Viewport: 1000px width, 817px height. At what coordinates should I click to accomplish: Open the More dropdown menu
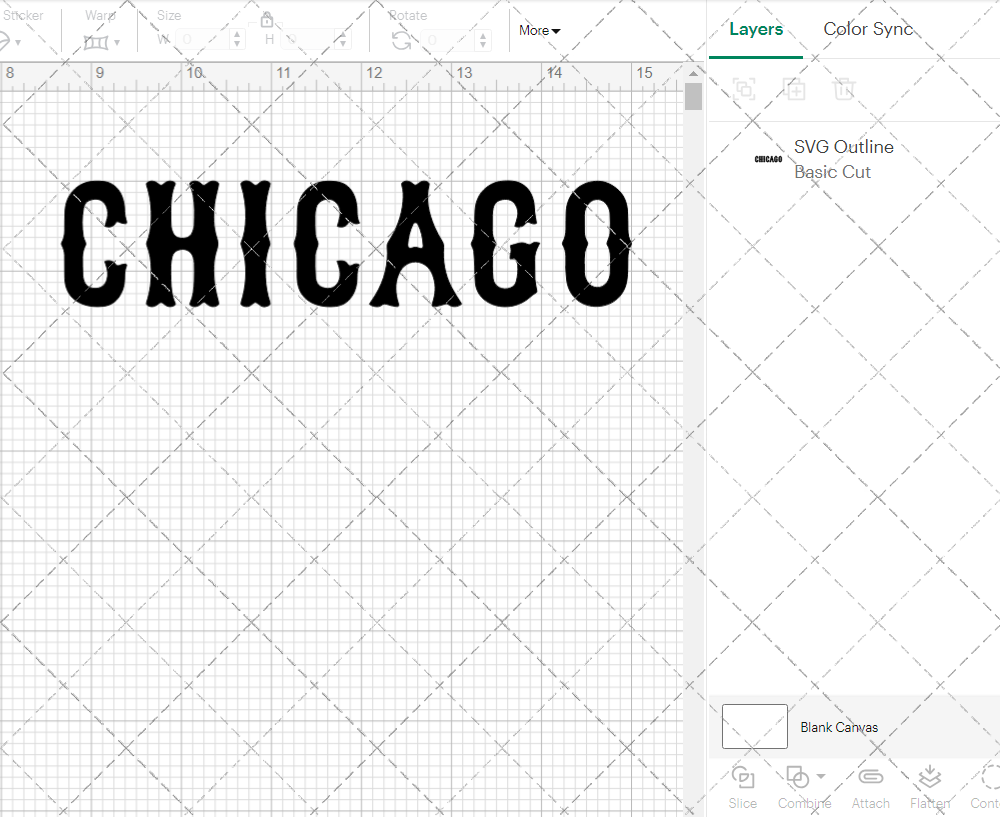[x=539, y=31]
